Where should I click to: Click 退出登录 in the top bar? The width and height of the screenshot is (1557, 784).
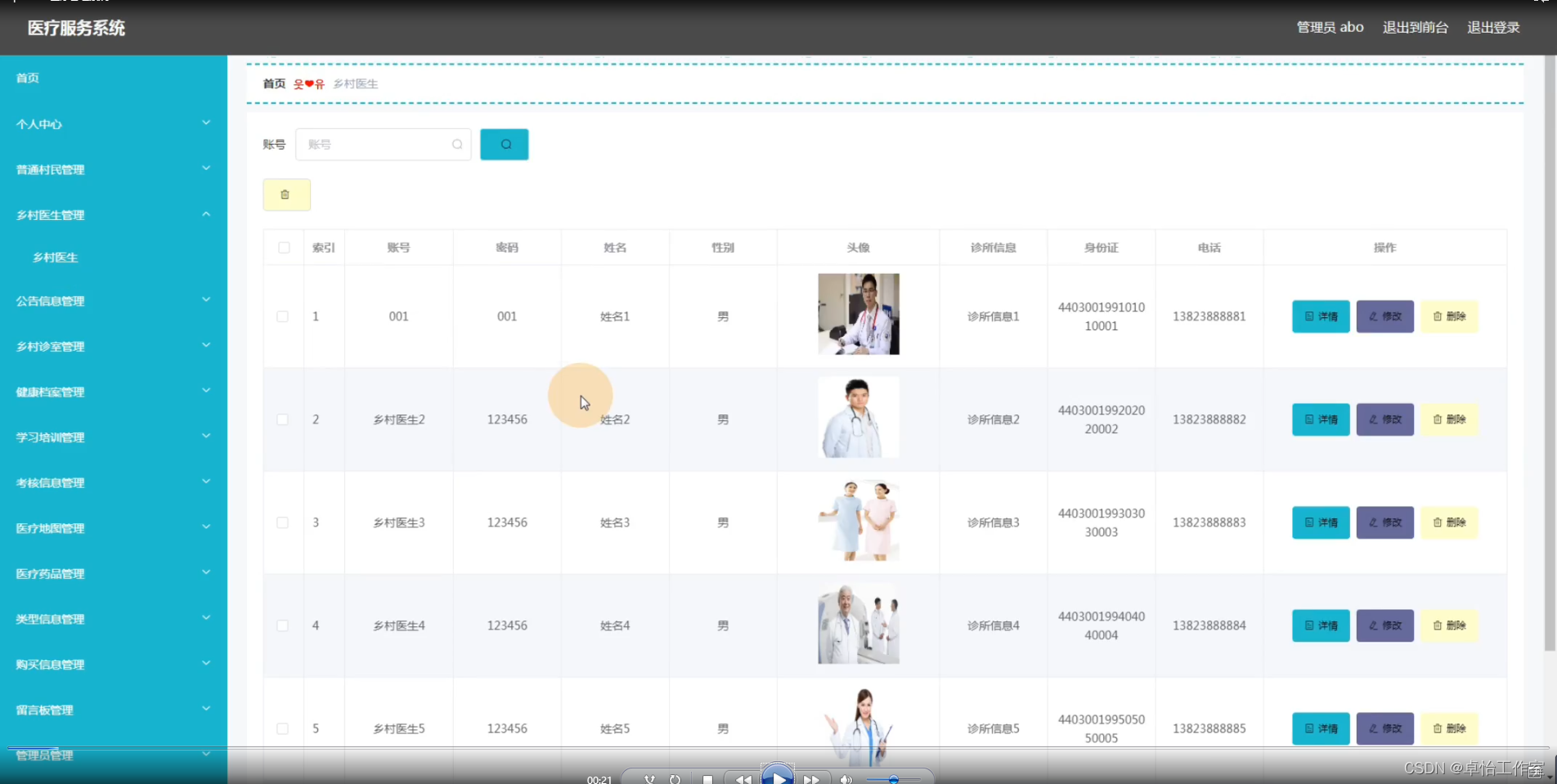(x=1493, y=27)
